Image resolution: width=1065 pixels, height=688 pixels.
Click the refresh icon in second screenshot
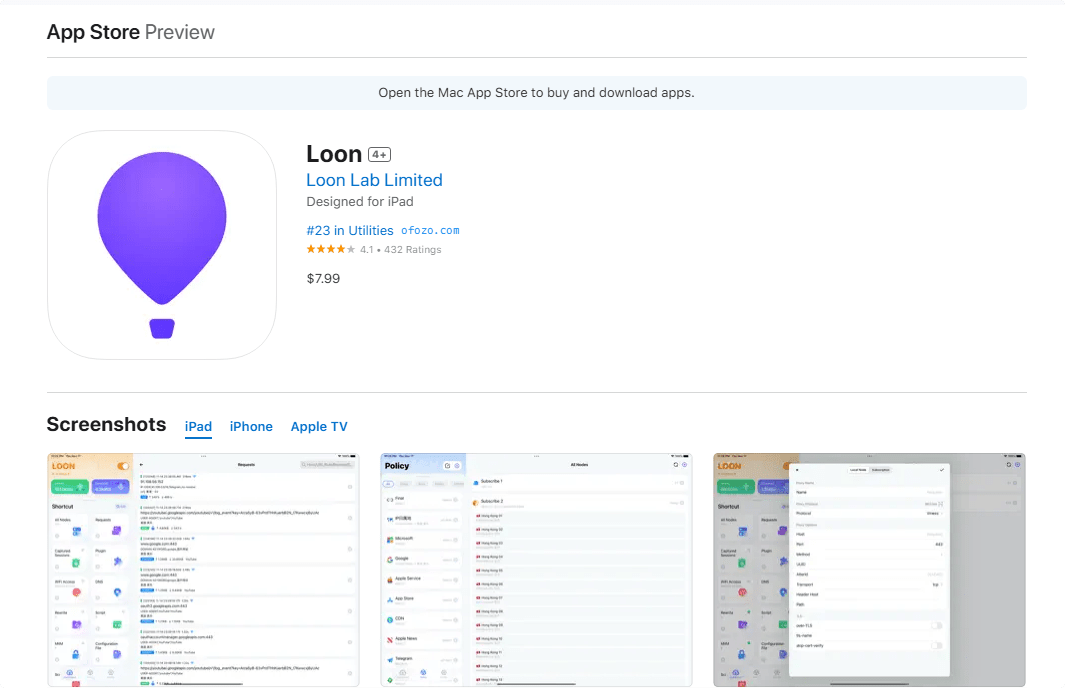point(675,465)
